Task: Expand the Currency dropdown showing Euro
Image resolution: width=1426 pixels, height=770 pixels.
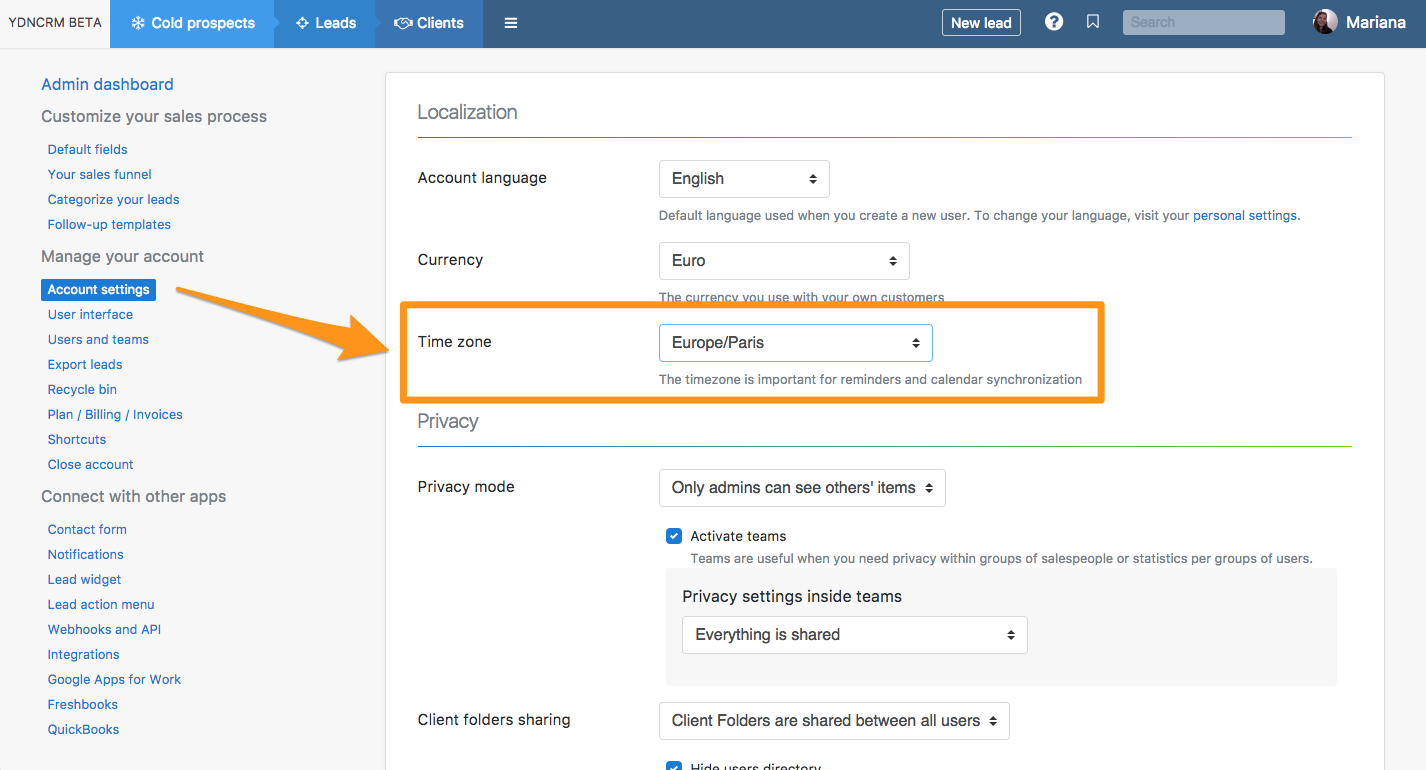Action: coord(784,261)
